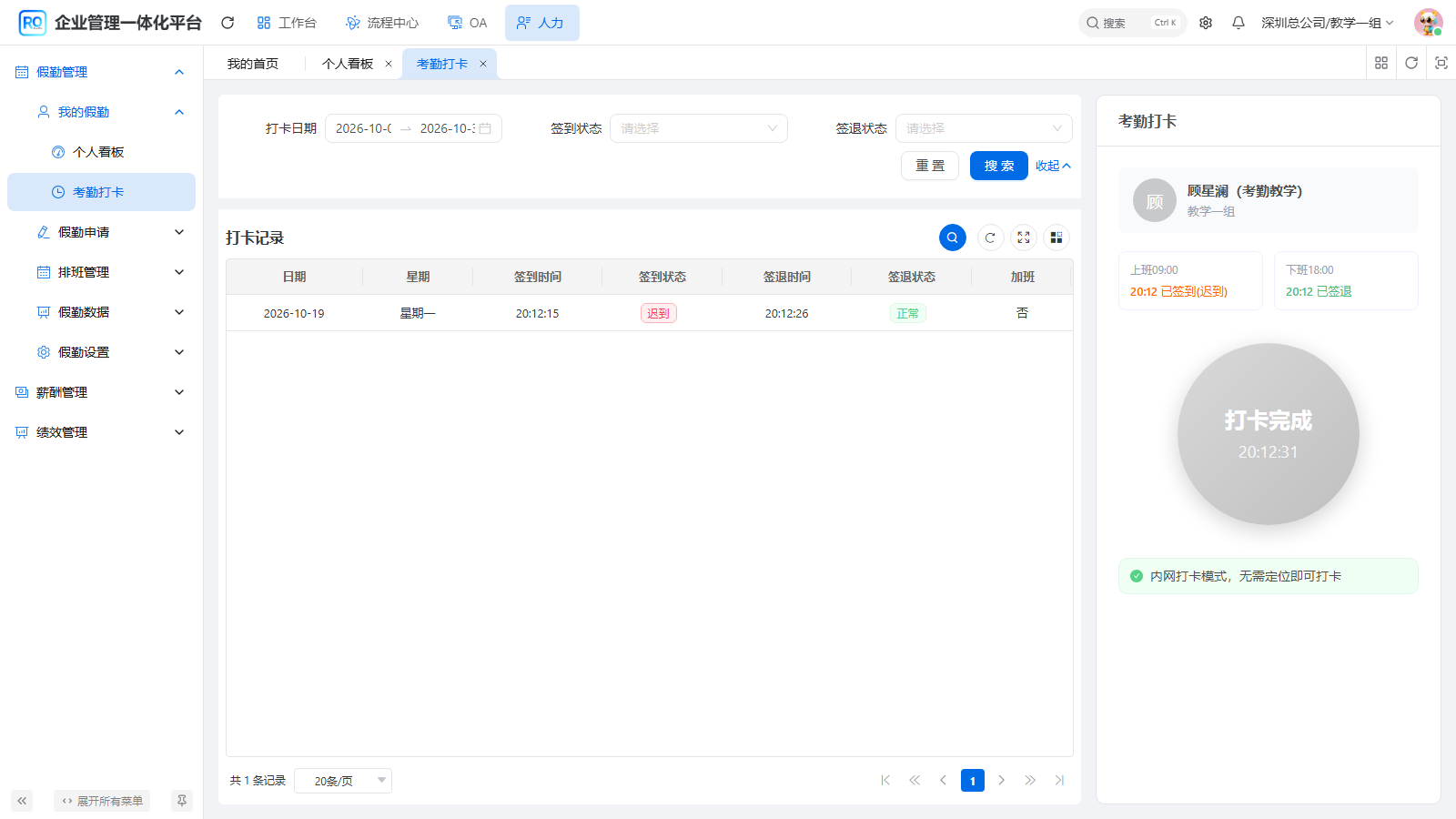Viewport: 1456px width, 819px height.
Task: Jump forward several pages with double-right arrow
Action: (1030, 780)
